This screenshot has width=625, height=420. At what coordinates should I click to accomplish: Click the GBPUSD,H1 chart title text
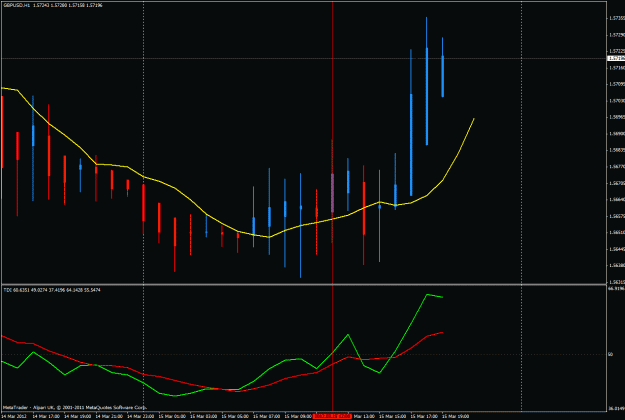pos(53,5)
